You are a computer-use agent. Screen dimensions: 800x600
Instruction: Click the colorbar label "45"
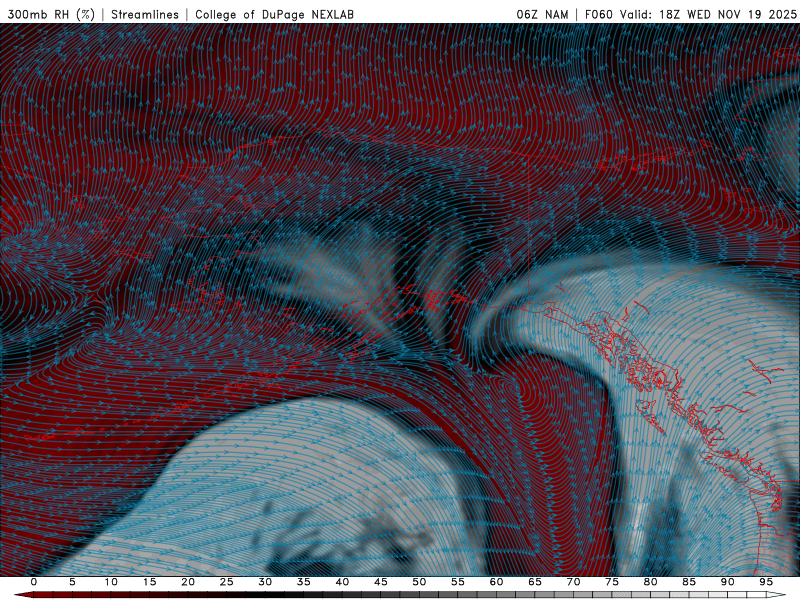(380, 582)
